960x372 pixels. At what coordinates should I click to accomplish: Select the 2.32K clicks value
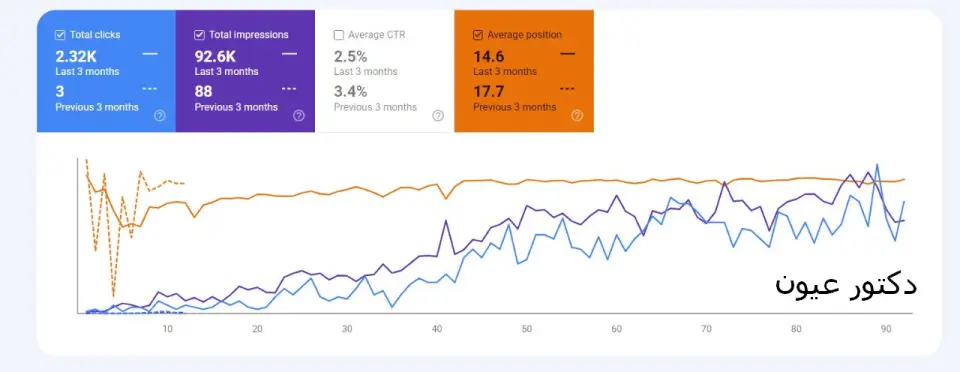[76, 57]
